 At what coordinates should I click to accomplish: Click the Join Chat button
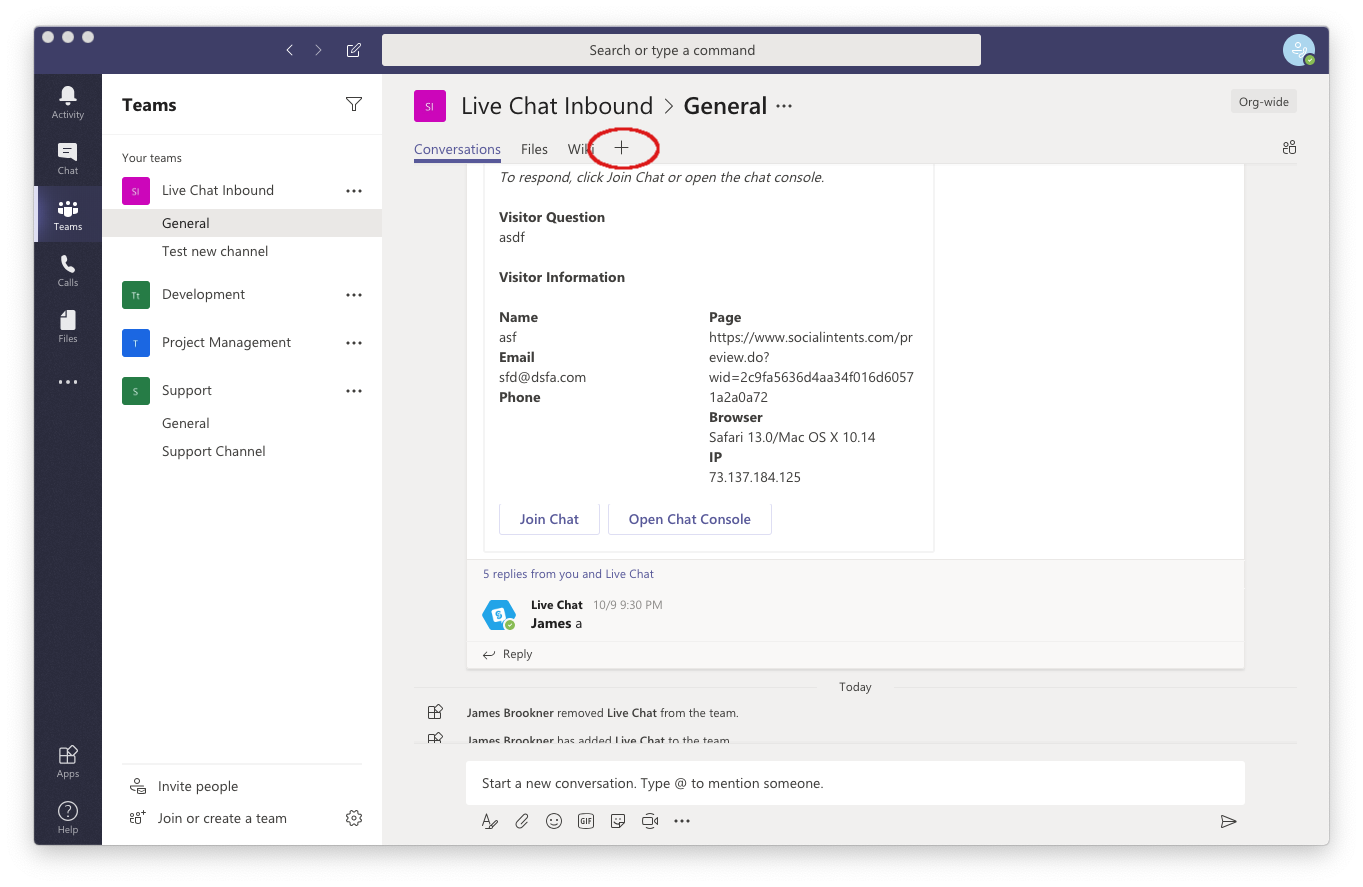click(549, 519)
